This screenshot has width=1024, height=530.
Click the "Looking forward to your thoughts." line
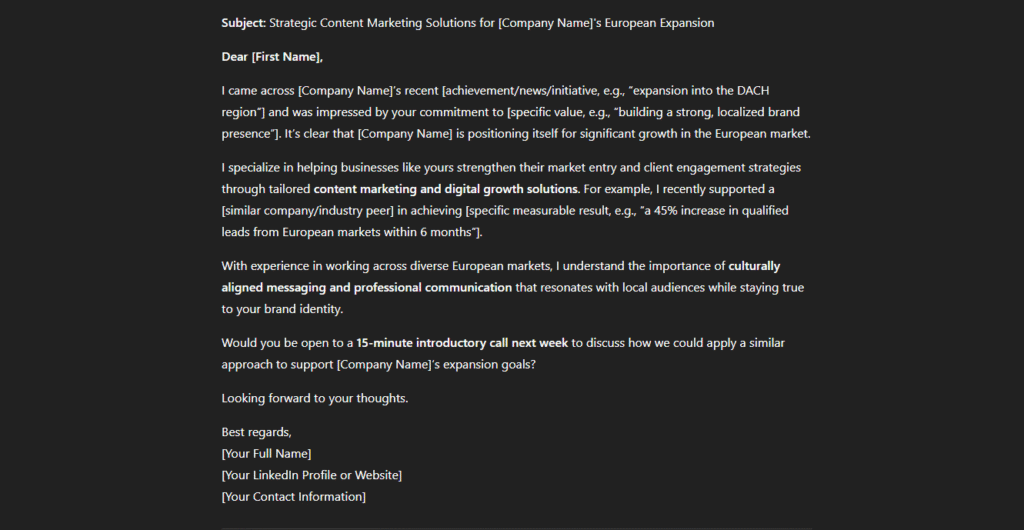coord(315,398)
